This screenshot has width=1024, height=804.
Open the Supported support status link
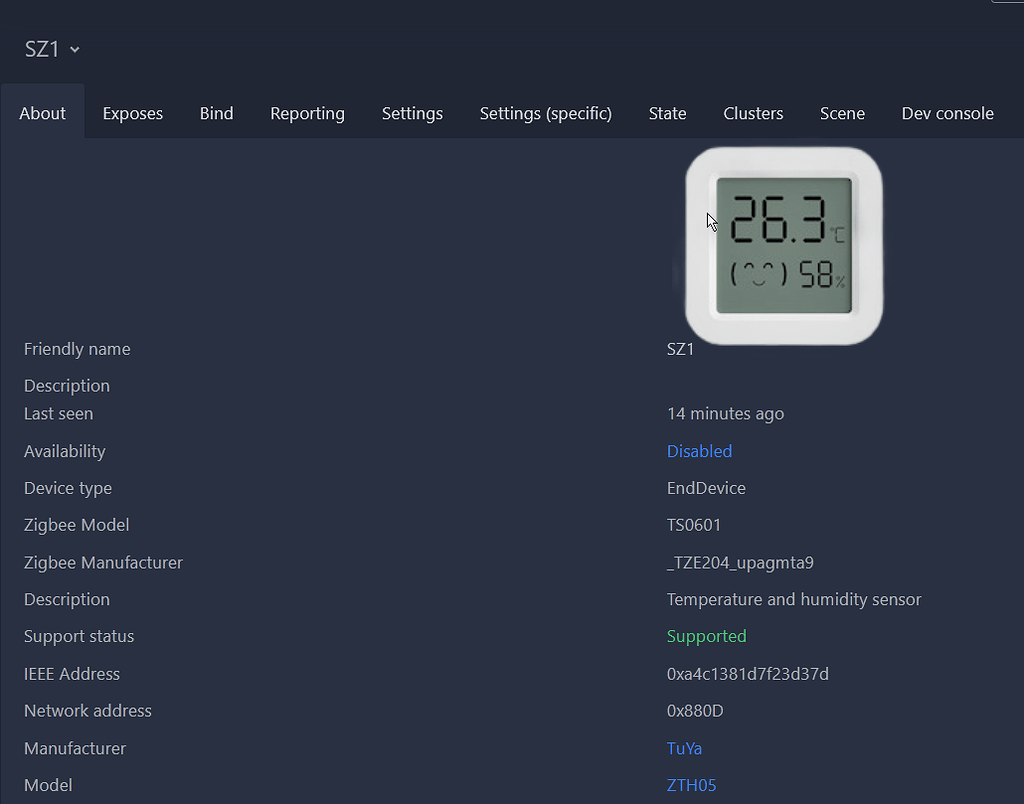point(706,636)
